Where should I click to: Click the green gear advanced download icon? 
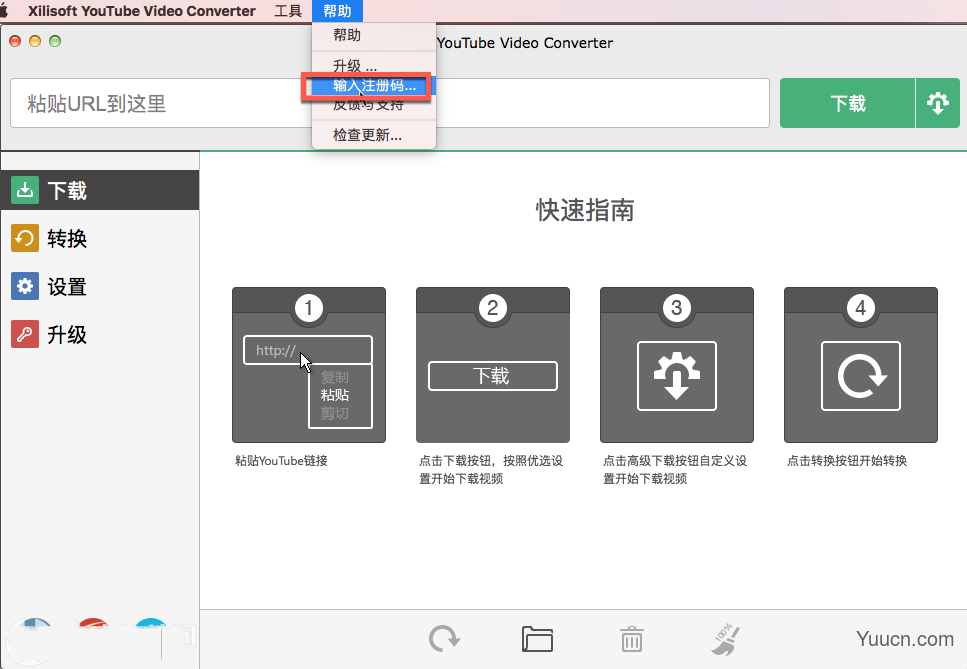(x=938, y=103)
